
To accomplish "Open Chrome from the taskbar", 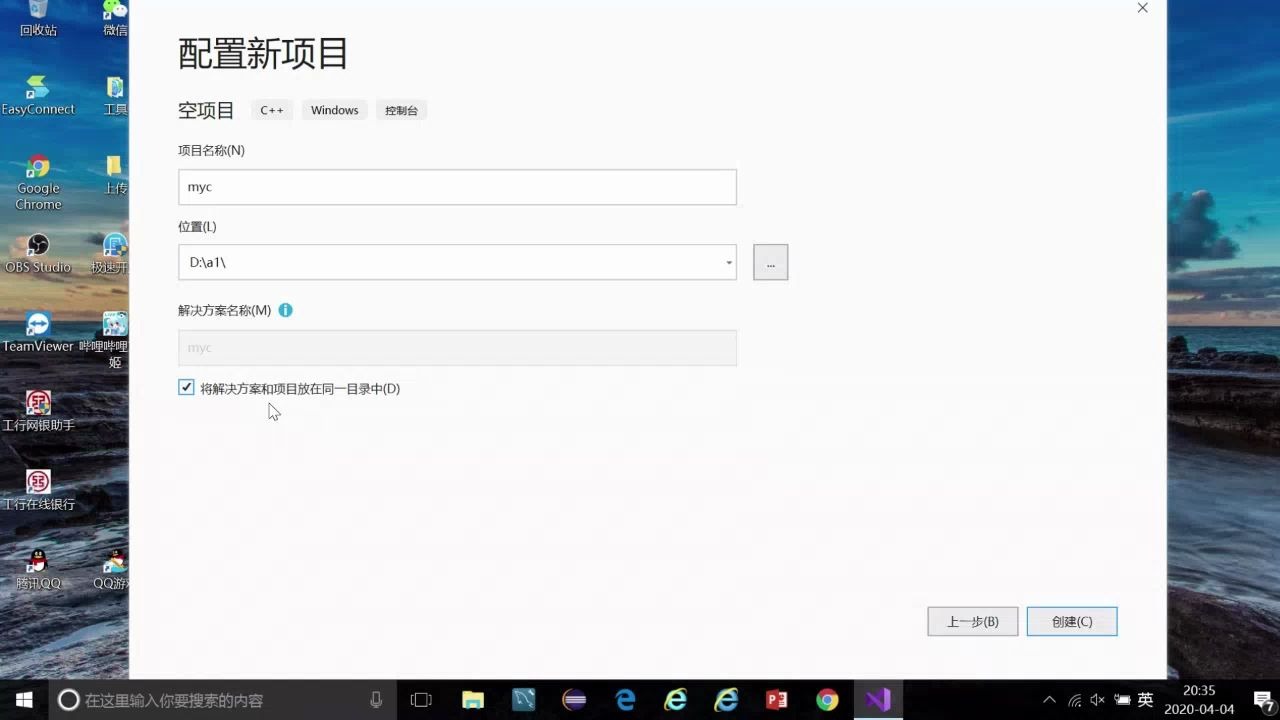I will 827,700.
